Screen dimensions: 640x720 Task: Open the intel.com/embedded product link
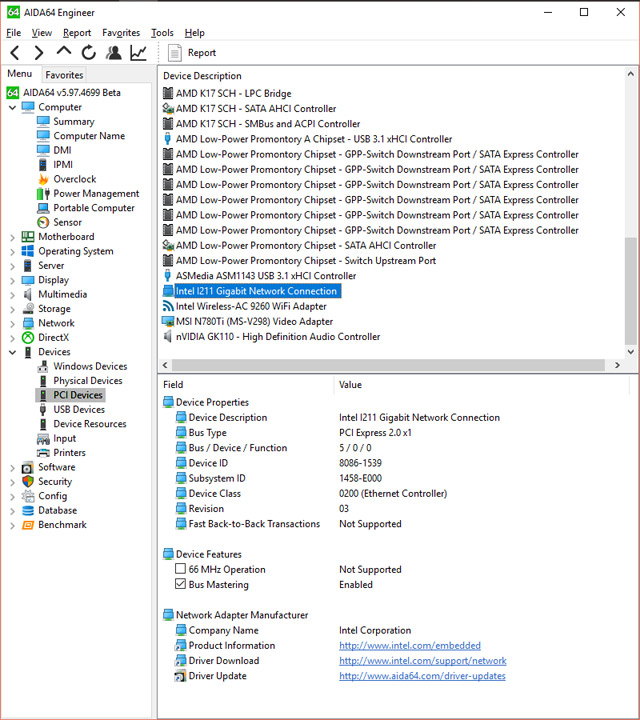410,645
